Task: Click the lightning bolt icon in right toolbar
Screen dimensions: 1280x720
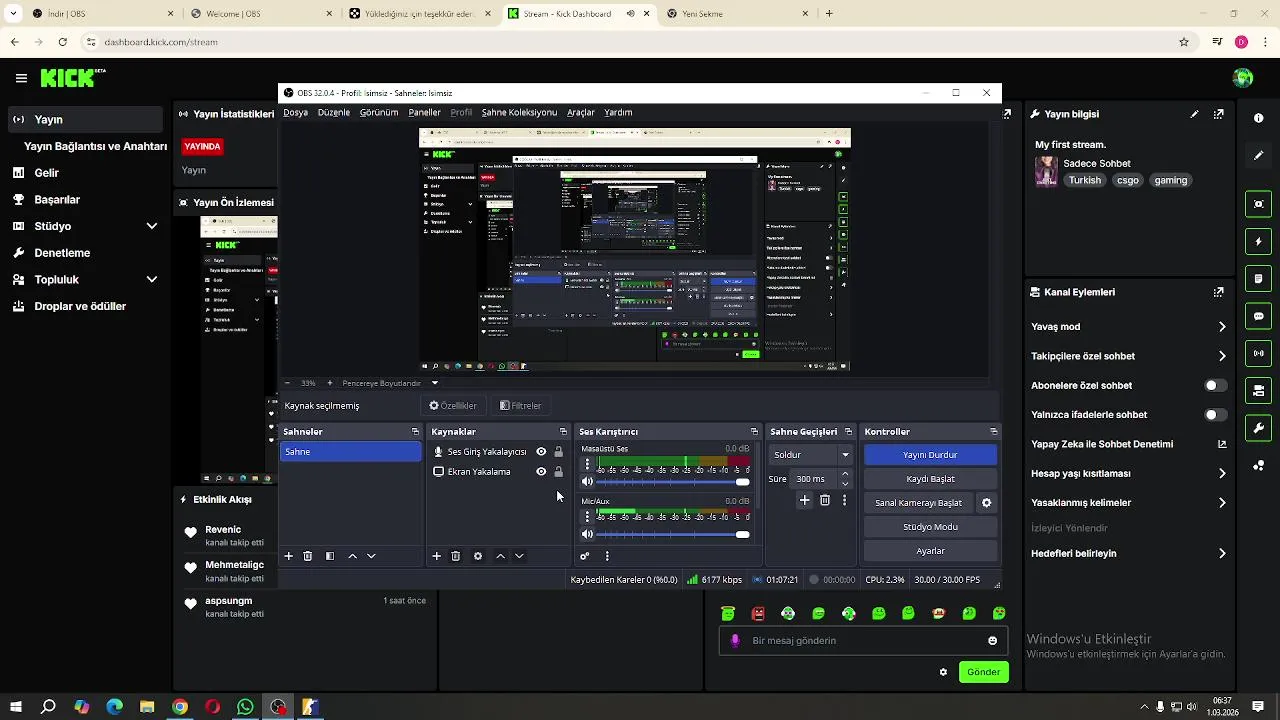Action: pos(1258,242)
